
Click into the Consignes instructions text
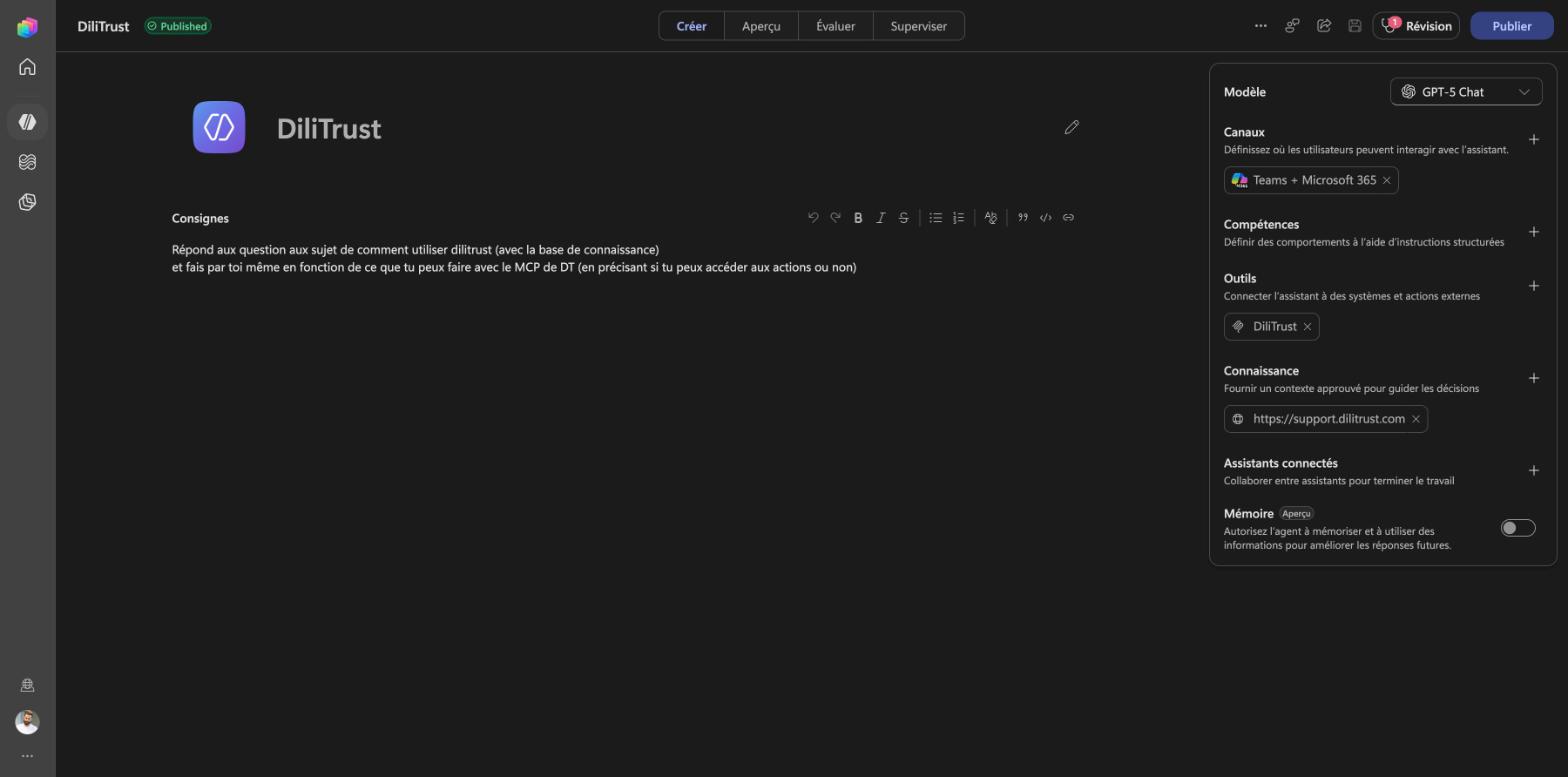click(x=514, y=259)
